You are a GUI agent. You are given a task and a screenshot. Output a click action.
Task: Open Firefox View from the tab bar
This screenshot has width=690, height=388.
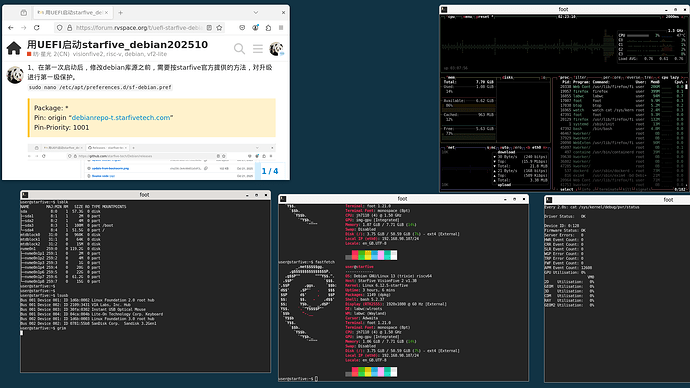23,13
